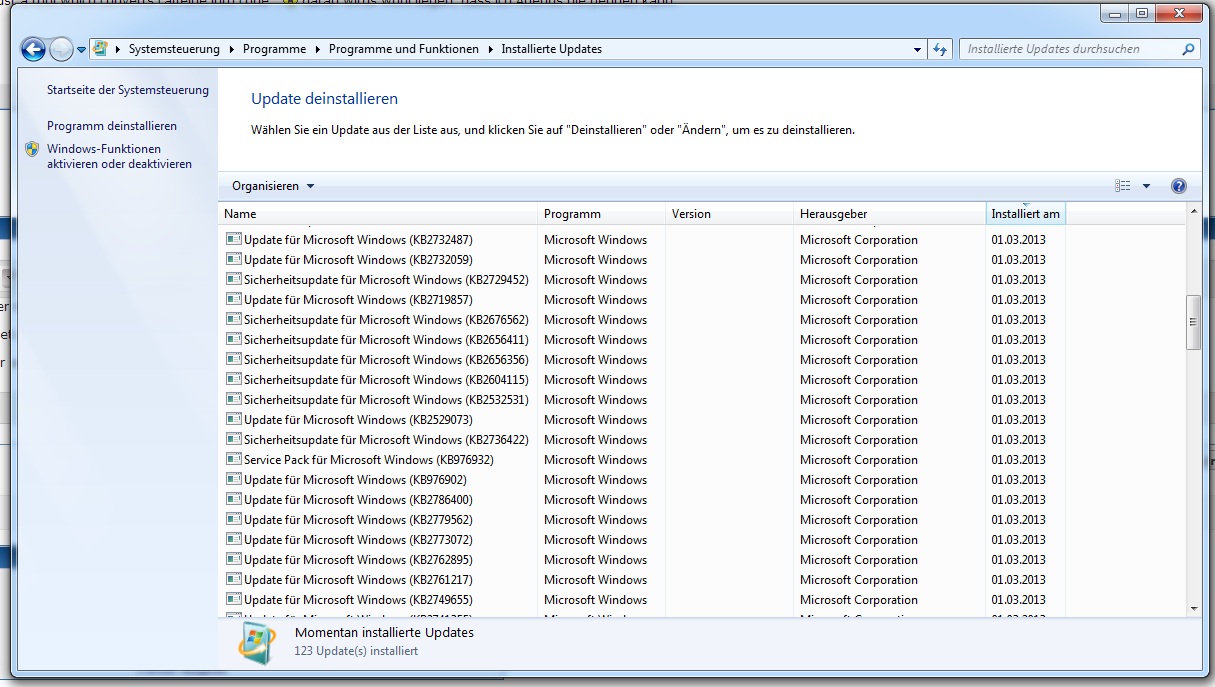Click update icon of KB2749655 row
1215x687 pixels.
click(x=234, y=599)
